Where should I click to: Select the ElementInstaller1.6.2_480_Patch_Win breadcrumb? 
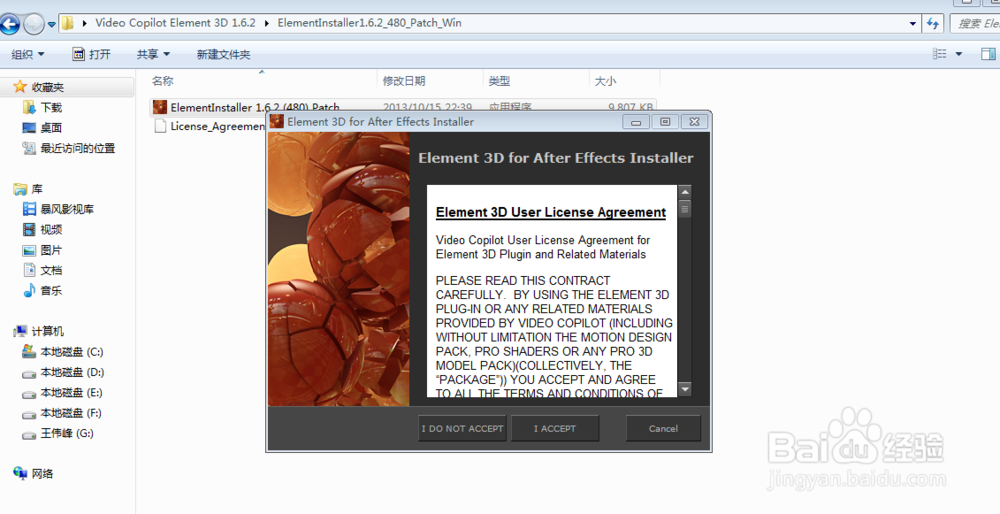pyautogui.click(x=369, y=23)
